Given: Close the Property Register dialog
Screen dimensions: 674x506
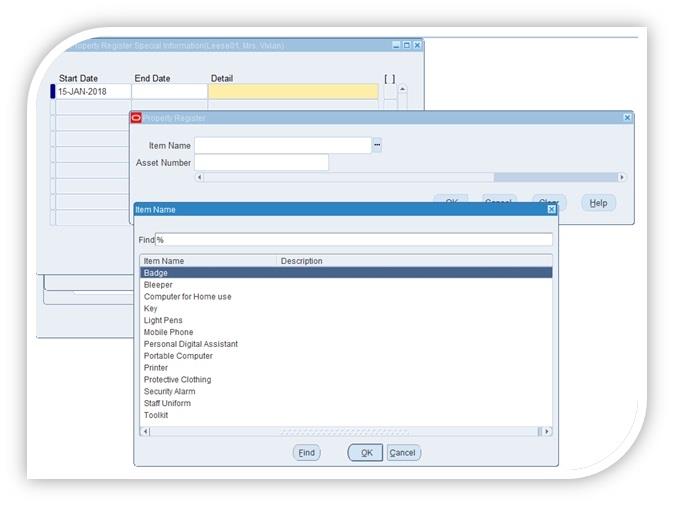Looking at the screenshot, I should [x=627, y=118].
